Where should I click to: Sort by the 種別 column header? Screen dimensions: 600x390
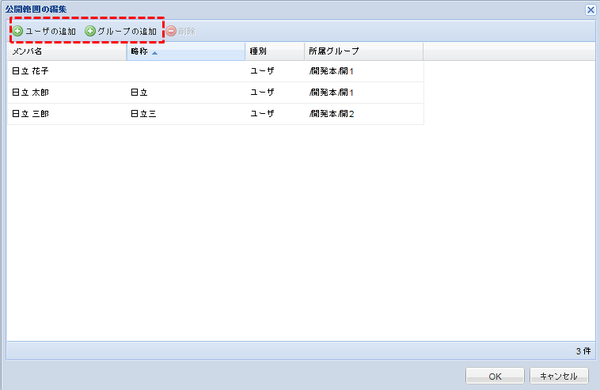[x=275, y=51]
